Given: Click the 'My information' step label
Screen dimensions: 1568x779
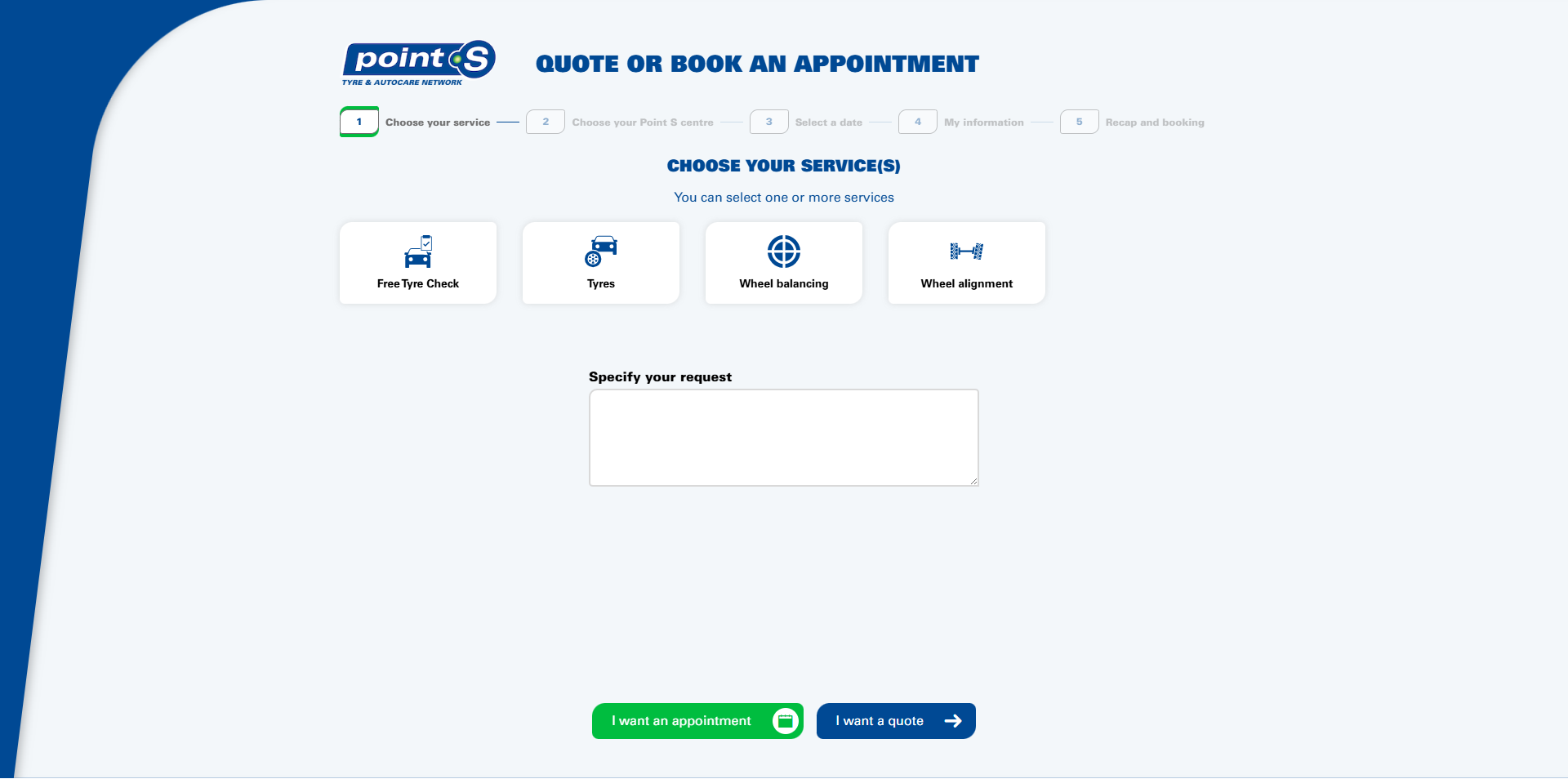Looking at the screenshot, I should pos(984,122).
